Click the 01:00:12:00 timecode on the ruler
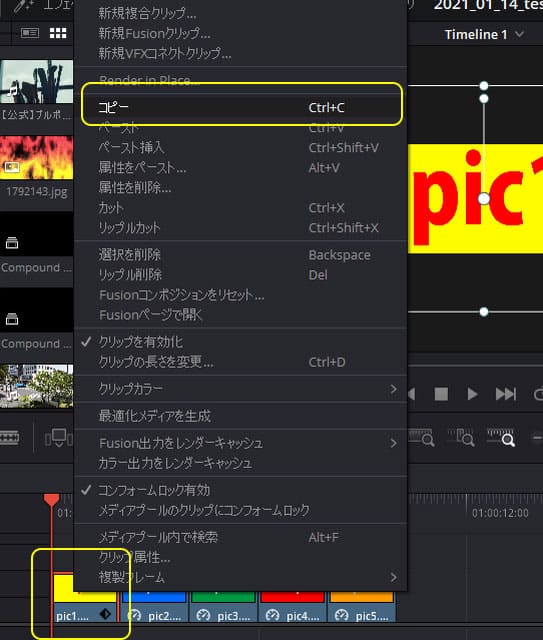The image size is (543, 640). click(x=500, y=513)
